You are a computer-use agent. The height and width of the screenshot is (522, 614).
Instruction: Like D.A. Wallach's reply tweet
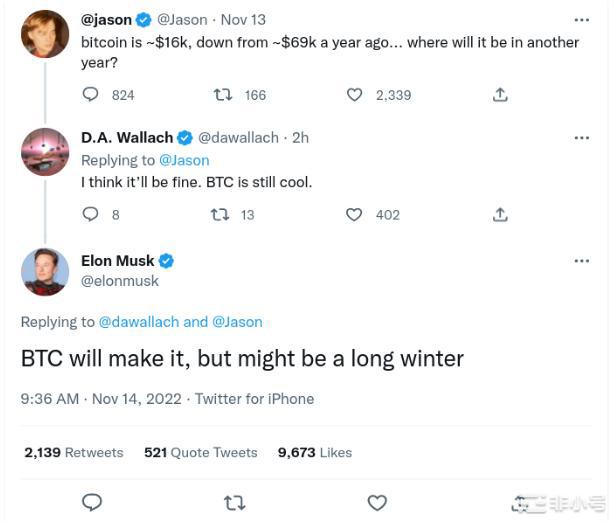(x=354, y=214)
